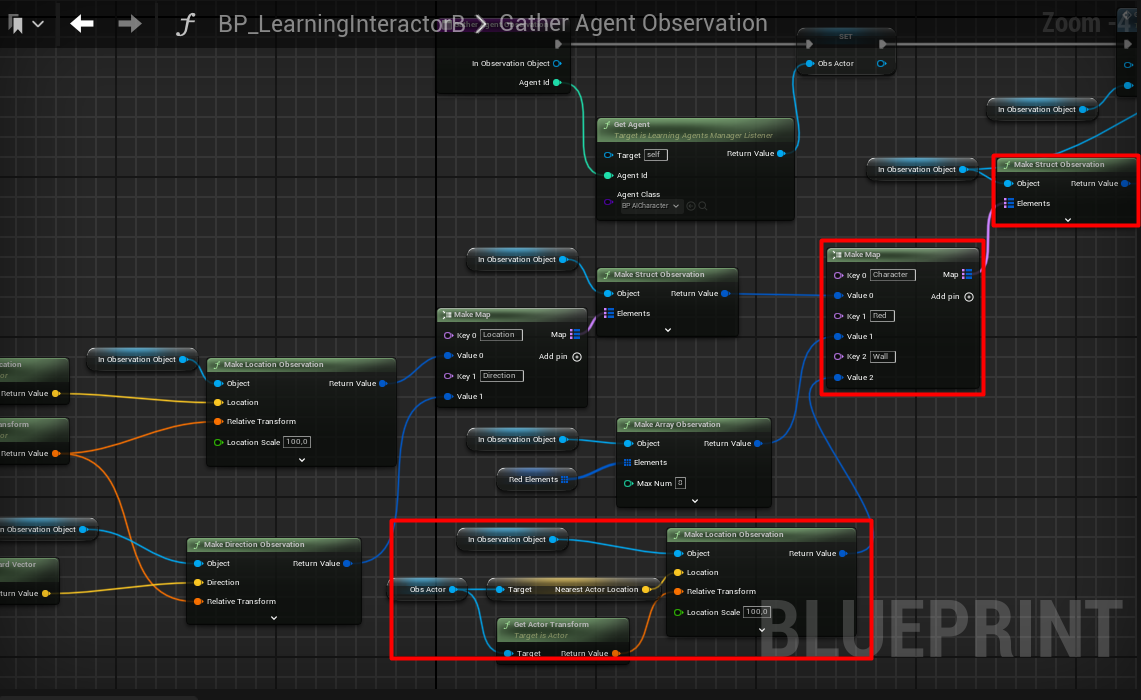Viewport: 1141px width, 700px height.
Task: Click the Return Value pin on Make Array Observation
Action: pyautogui.click(x=758, y=443)
